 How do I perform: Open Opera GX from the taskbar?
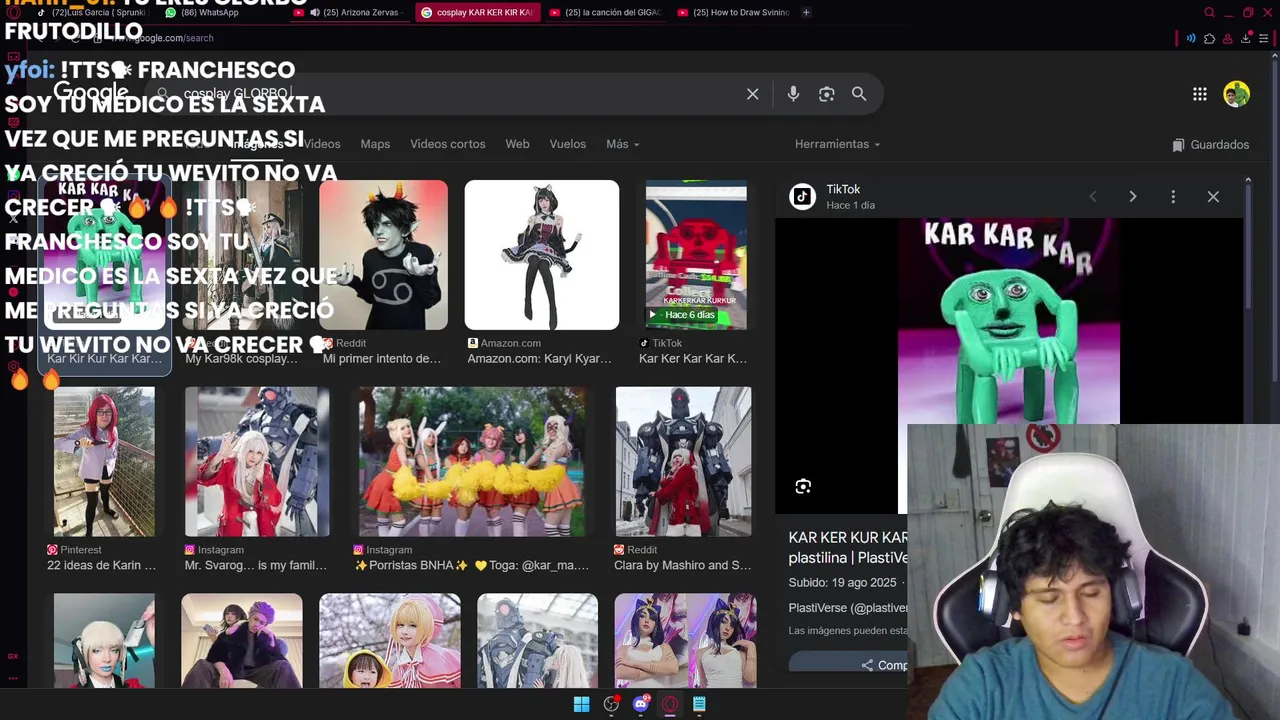(x=670, y=704)
